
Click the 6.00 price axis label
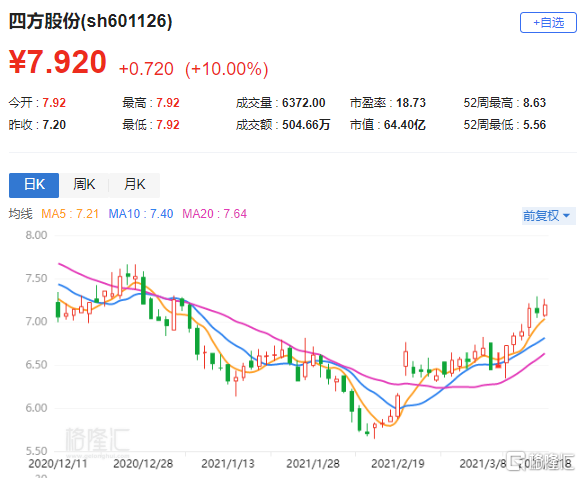coord(36,408)
